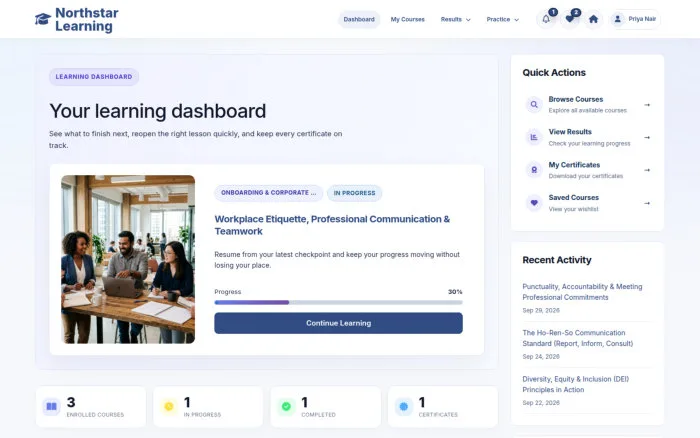Click the Northstar Learning graduation cap logo
This screenshot has width=700, height=438.
tap(43, 19)
